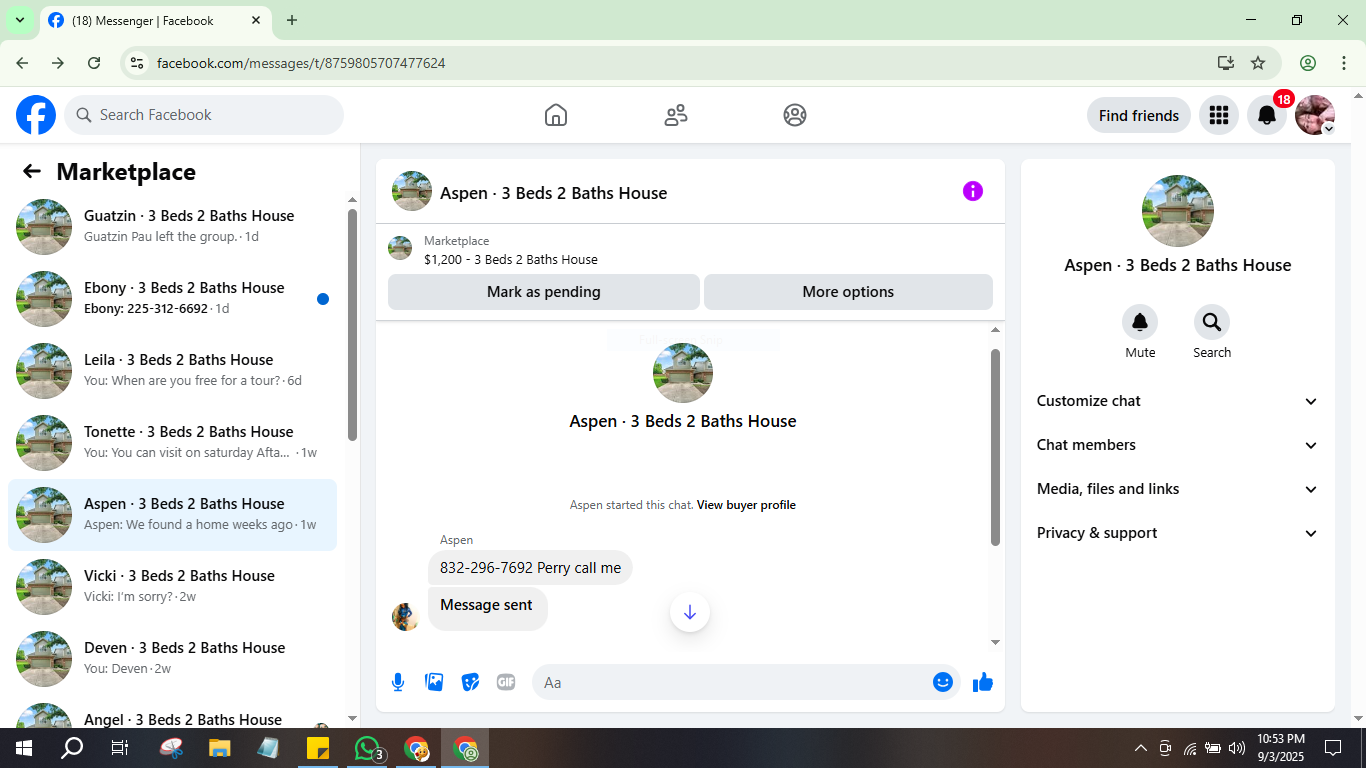Image resolution: width=1366 pixels, height=768 pixels.
Task: Open the Guatzin 3 Beds 2 Baths chat
Action: click(172, 227)
